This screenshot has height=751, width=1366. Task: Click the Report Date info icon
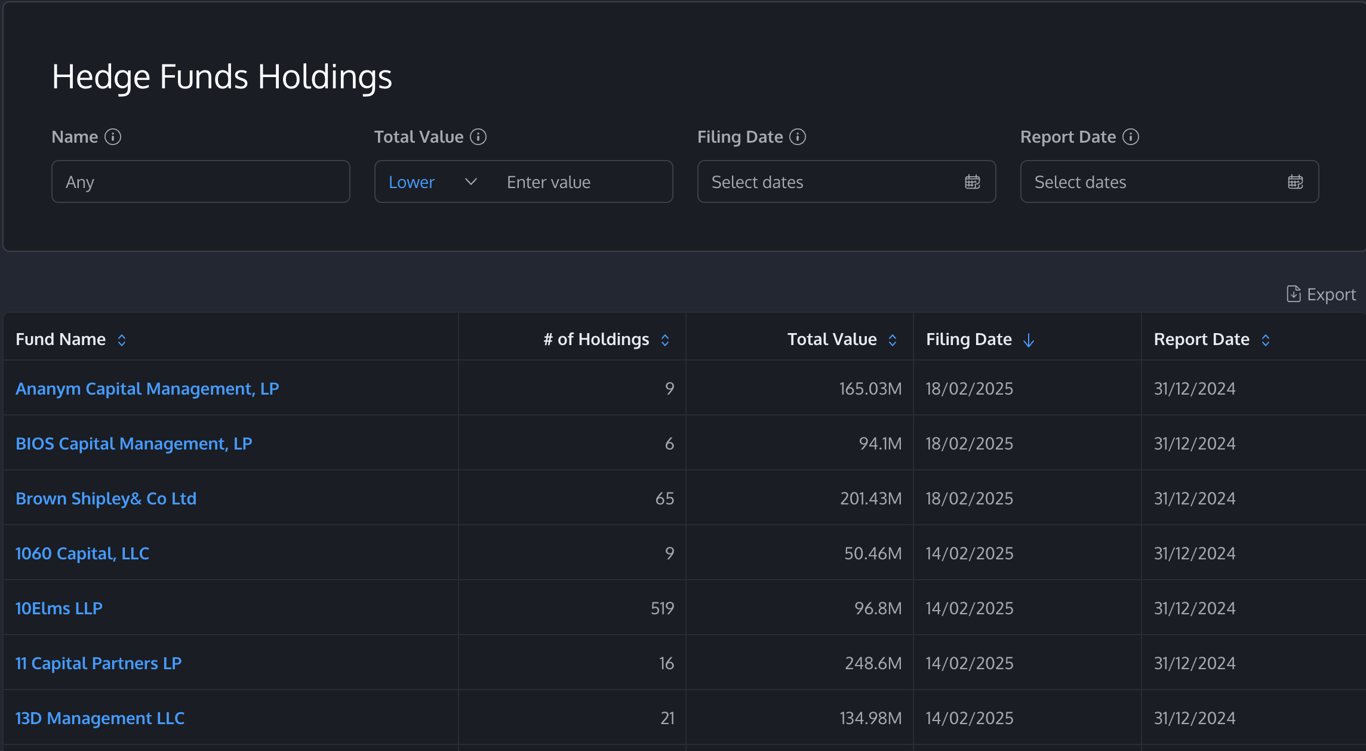tap(1130, 137)
